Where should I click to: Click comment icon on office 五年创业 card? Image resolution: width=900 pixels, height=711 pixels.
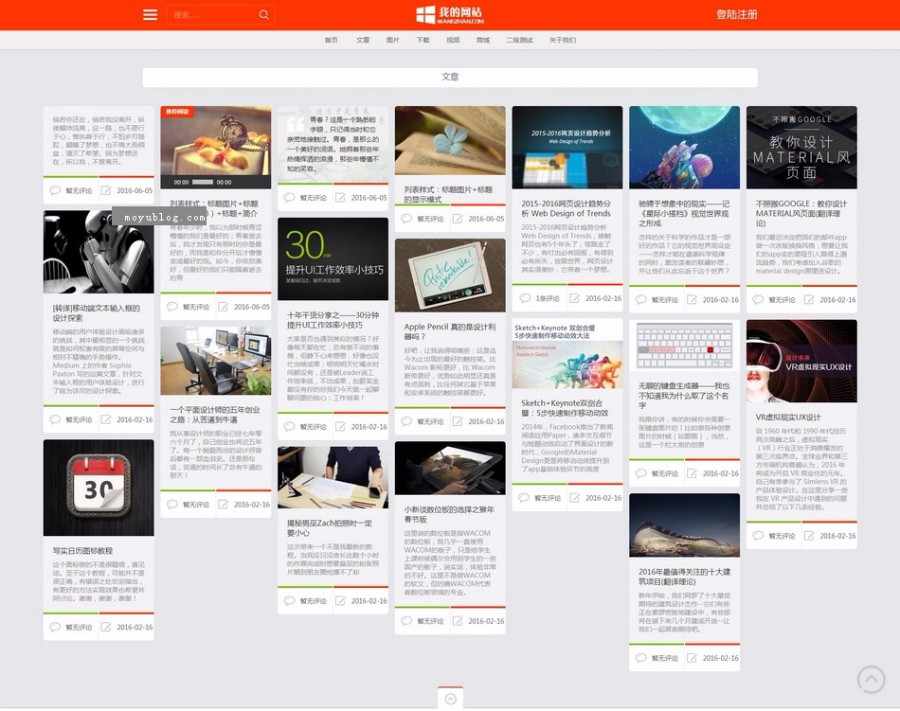(172, 504)
